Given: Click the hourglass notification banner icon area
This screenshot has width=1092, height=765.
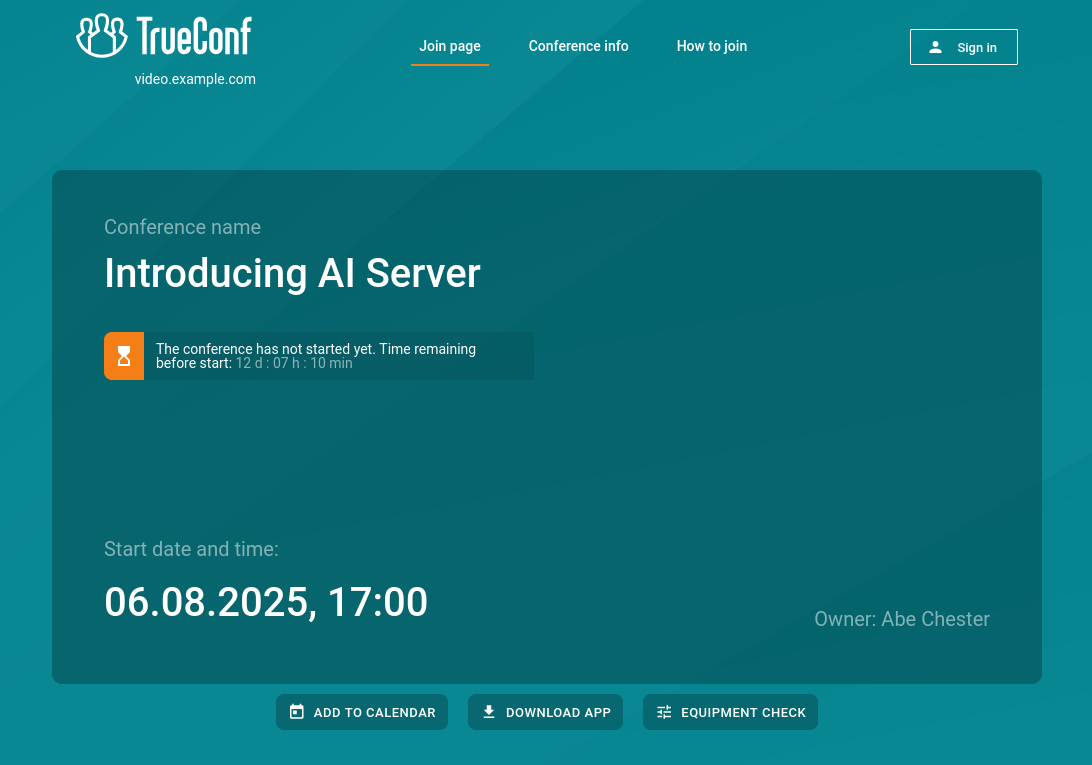Looking at the screenshot, I should [124, 355].
